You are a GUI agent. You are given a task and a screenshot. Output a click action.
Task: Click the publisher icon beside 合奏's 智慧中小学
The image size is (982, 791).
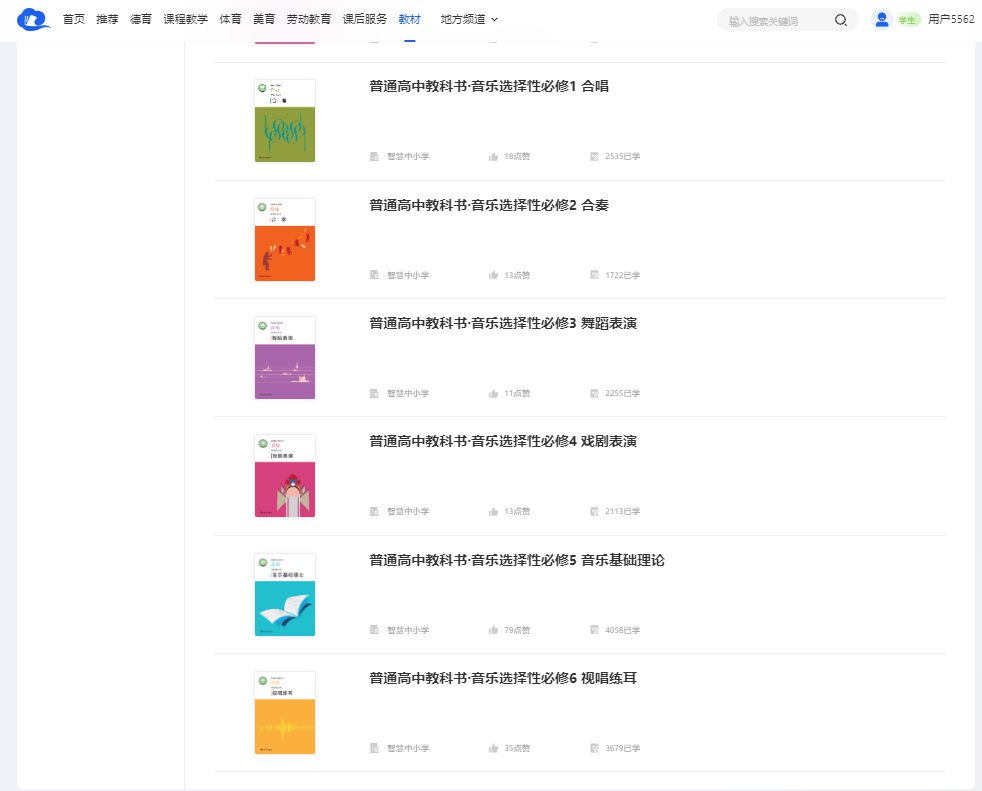[x=375, y=275]
